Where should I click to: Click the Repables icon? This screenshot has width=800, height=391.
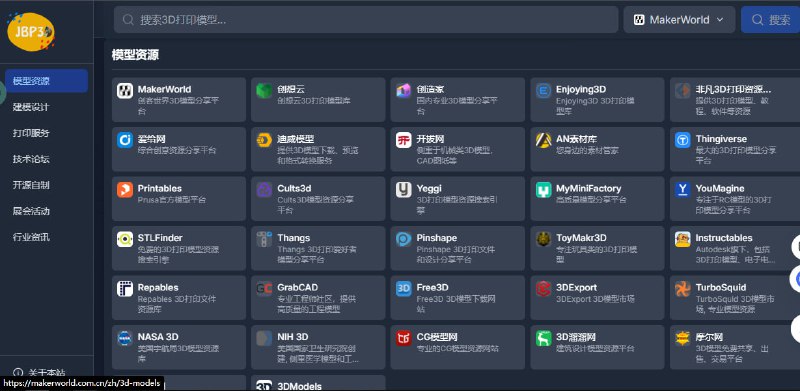[124, 289]
